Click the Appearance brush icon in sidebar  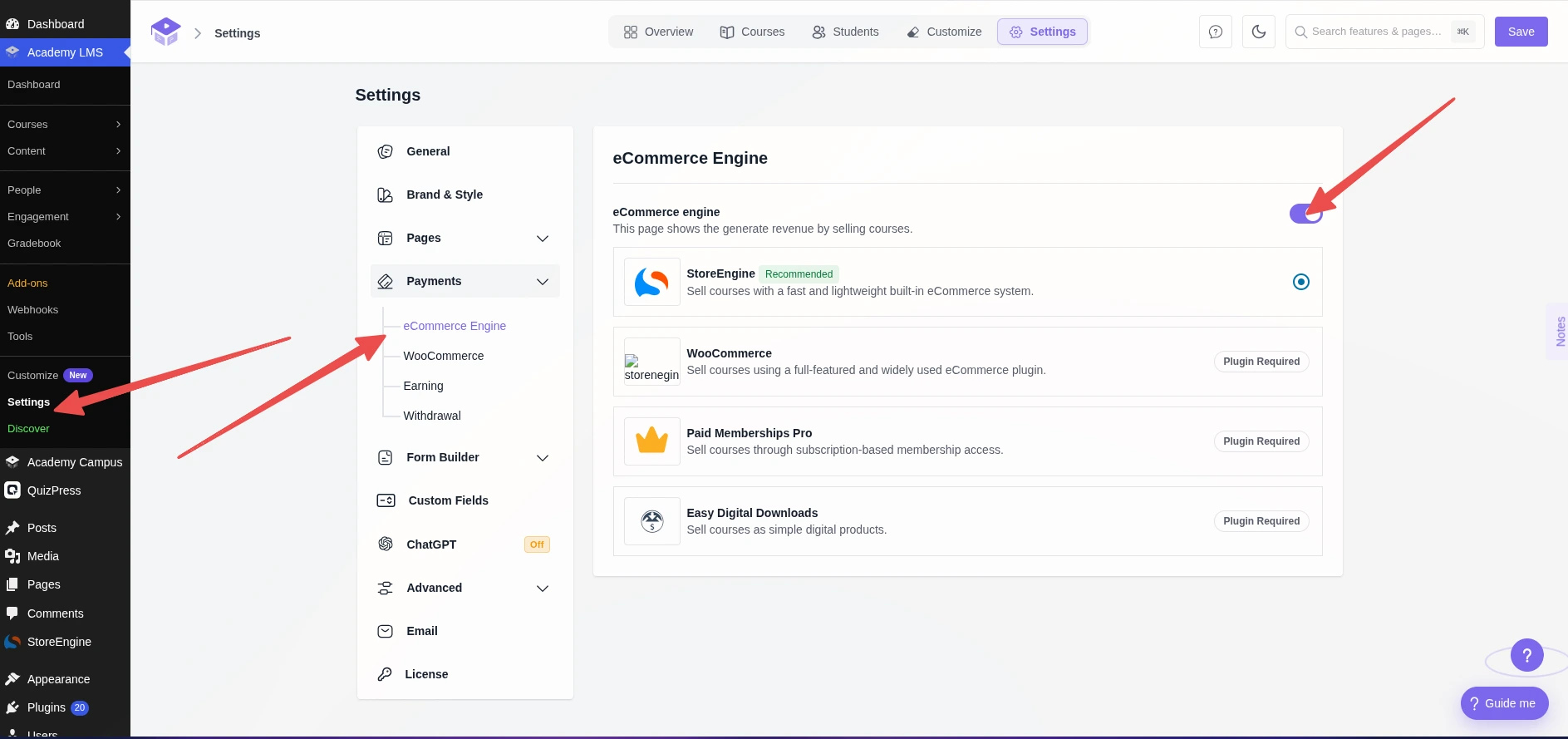(x=12, y=679)
